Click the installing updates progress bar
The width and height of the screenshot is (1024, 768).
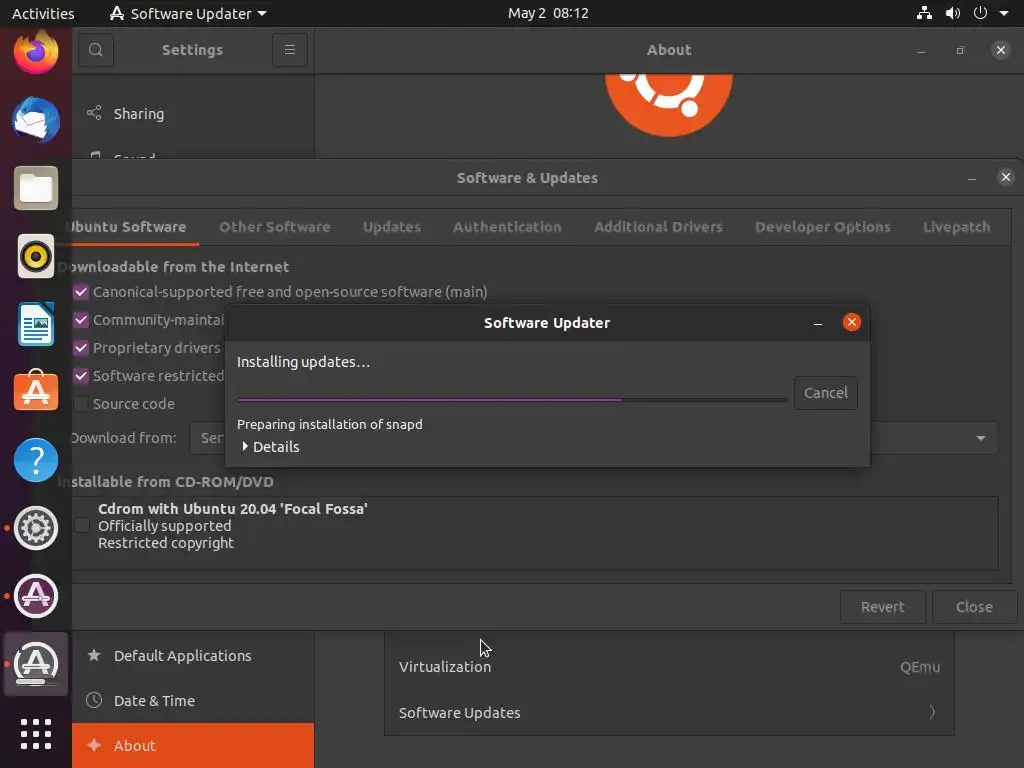click(512, 398)
